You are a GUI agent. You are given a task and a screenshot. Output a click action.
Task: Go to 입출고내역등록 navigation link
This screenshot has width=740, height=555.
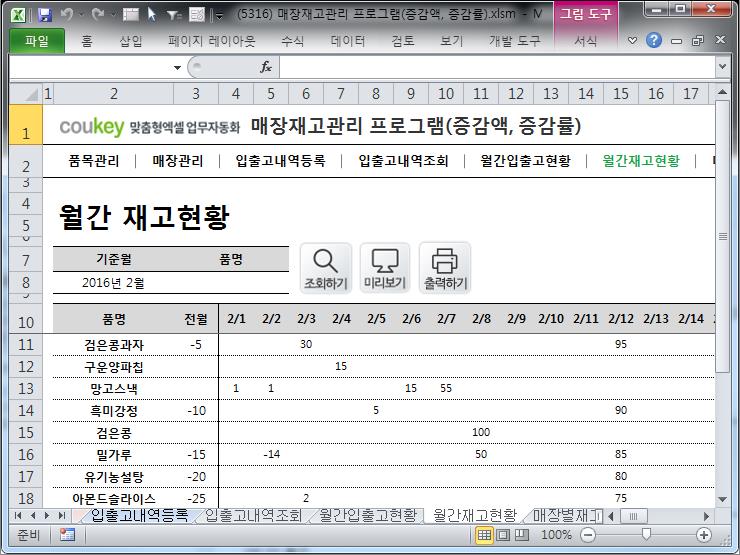click(280, 161)
